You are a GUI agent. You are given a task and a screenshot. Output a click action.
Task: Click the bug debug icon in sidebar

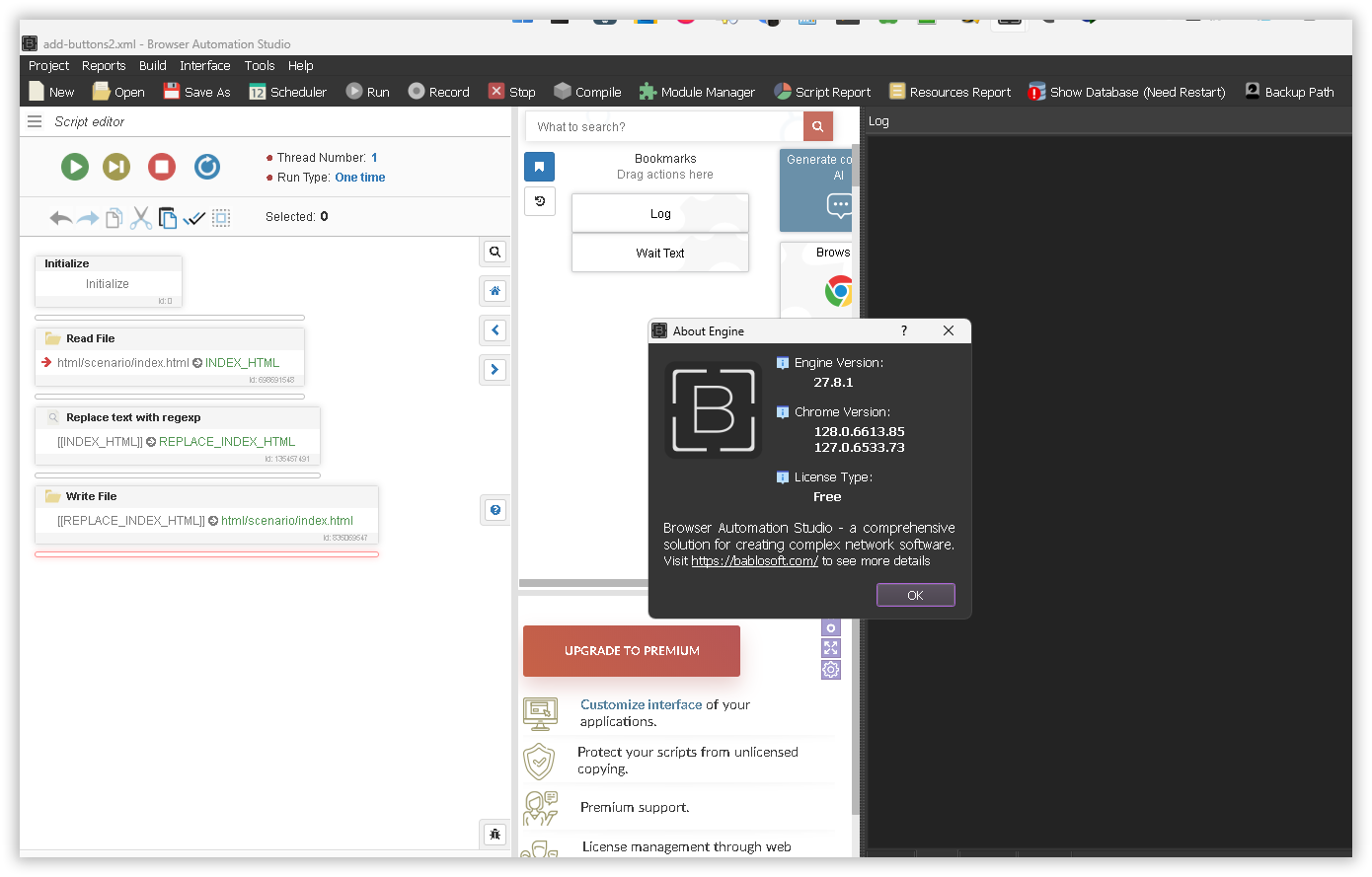tap(495, 834)
